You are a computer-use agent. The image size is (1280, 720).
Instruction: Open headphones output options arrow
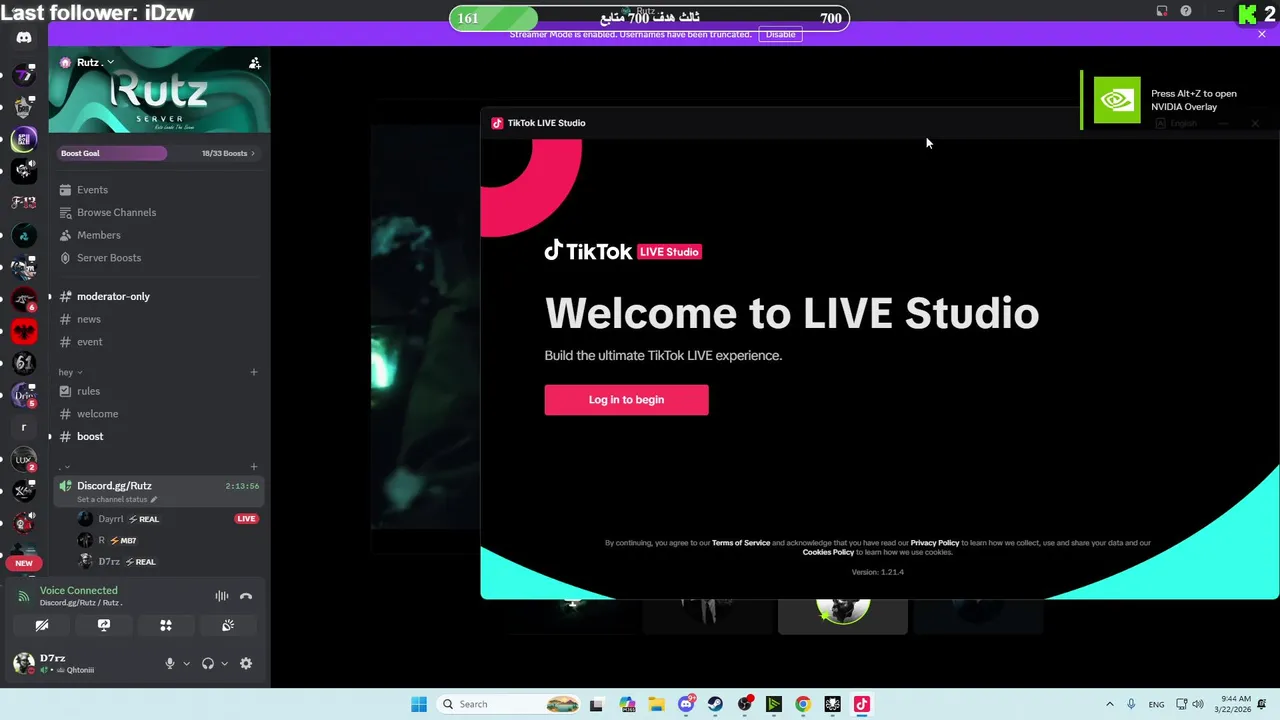(224, 664)
